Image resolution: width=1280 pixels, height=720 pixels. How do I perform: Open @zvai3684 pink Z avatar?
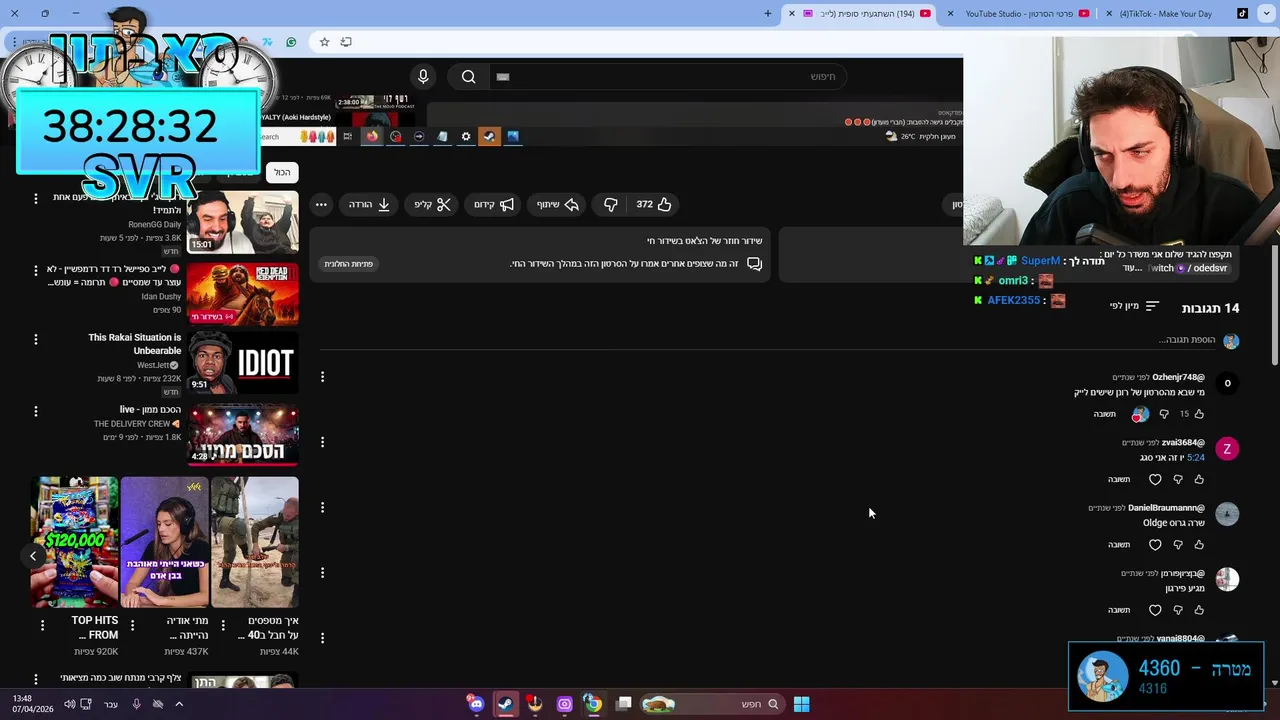pos(1227,449)
